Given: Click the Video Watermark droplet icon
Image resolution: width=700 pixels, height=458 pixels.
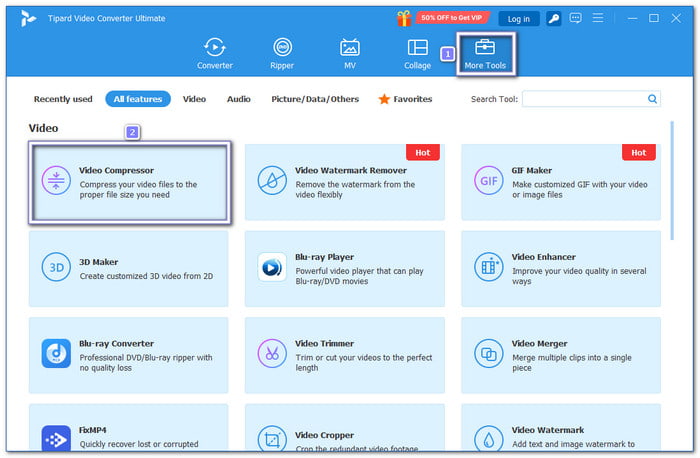Looking at the screenshot, I should pos(488,439).
